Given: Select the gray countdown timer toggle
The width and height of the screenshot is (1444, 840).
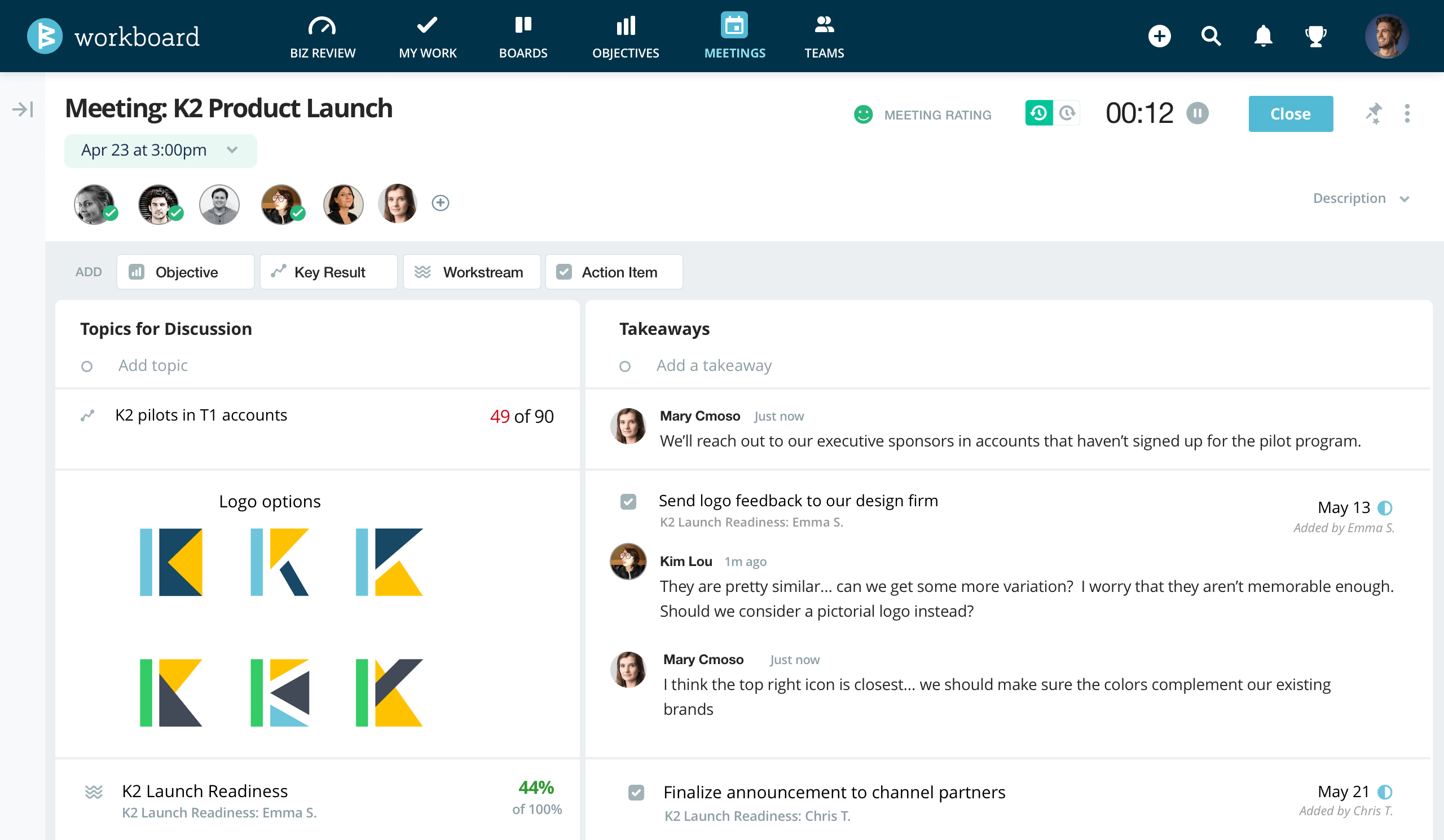Looking at the screenshot, I should click(1067, 113).
